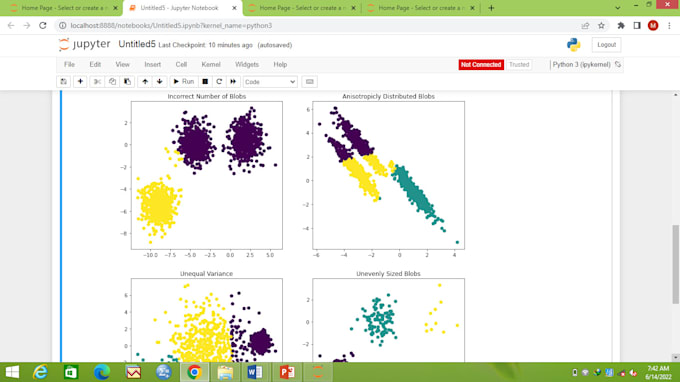
Task: Restart kernel and run all with the fast-forward icon
Action: tap(233, 82)
